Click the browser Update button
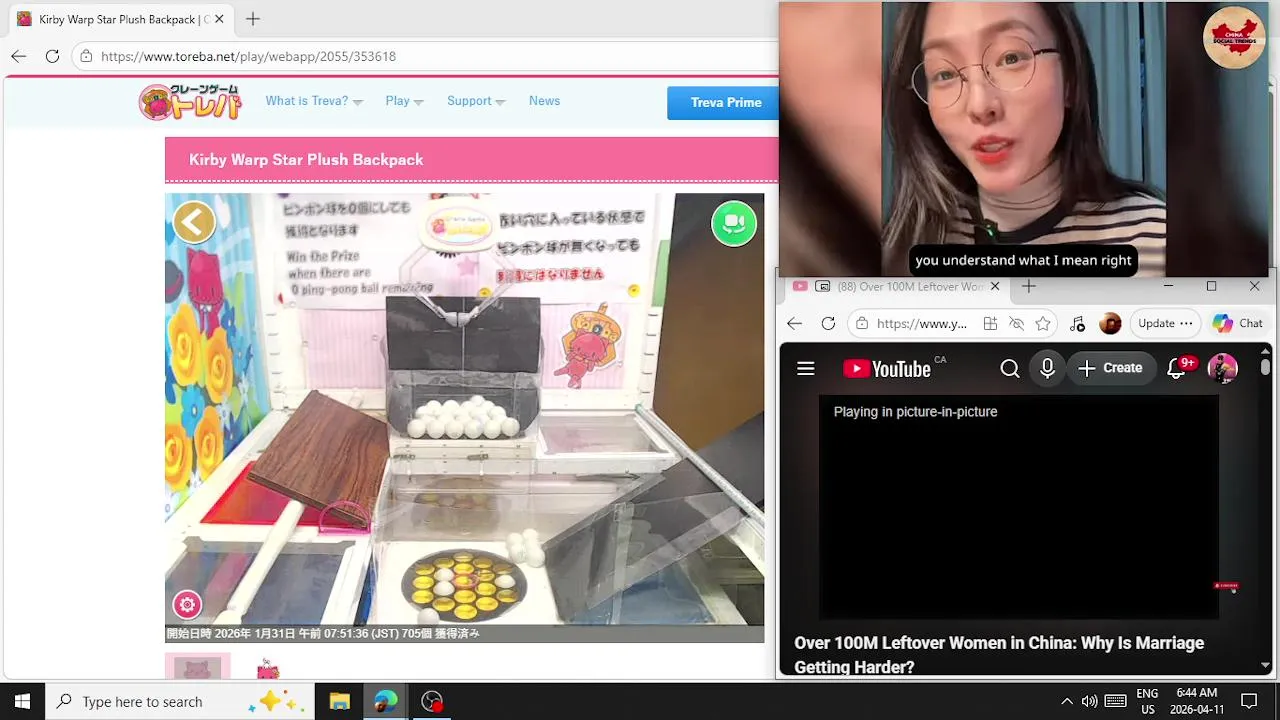This screenshot has height=720, width=1280. click(1166, 323)
